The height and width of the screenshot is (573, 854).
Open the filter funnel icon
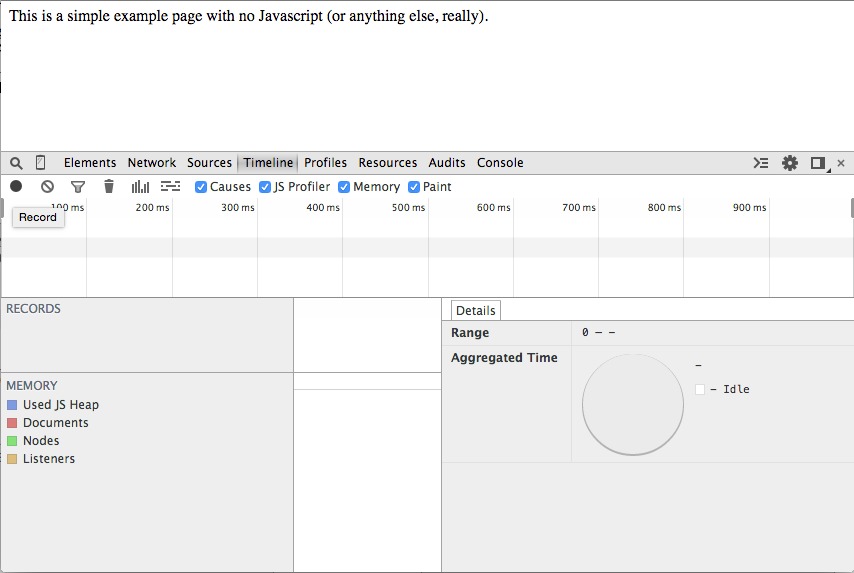coord(78,187)
